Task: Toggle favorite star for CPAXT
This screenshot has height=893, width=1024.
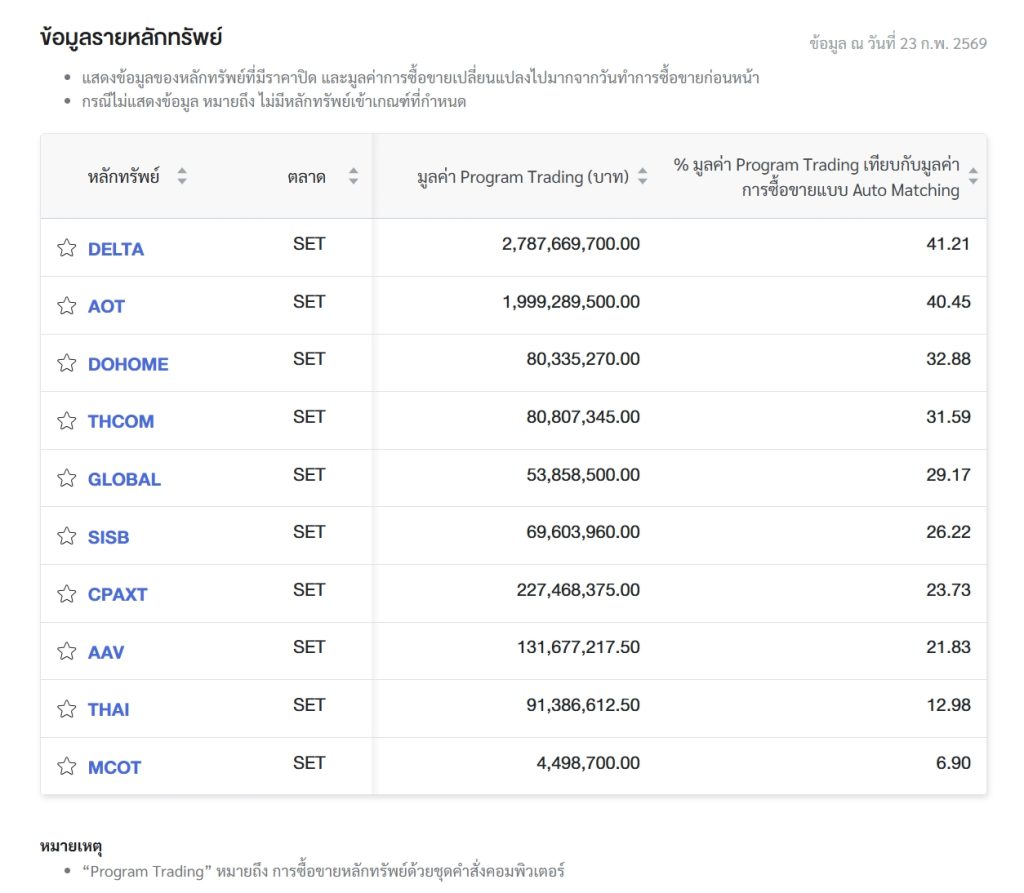Action: point(66,594)
